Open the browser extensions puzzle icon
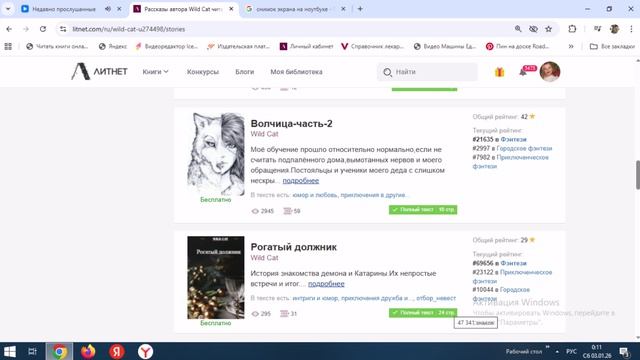 click(572, 29)
